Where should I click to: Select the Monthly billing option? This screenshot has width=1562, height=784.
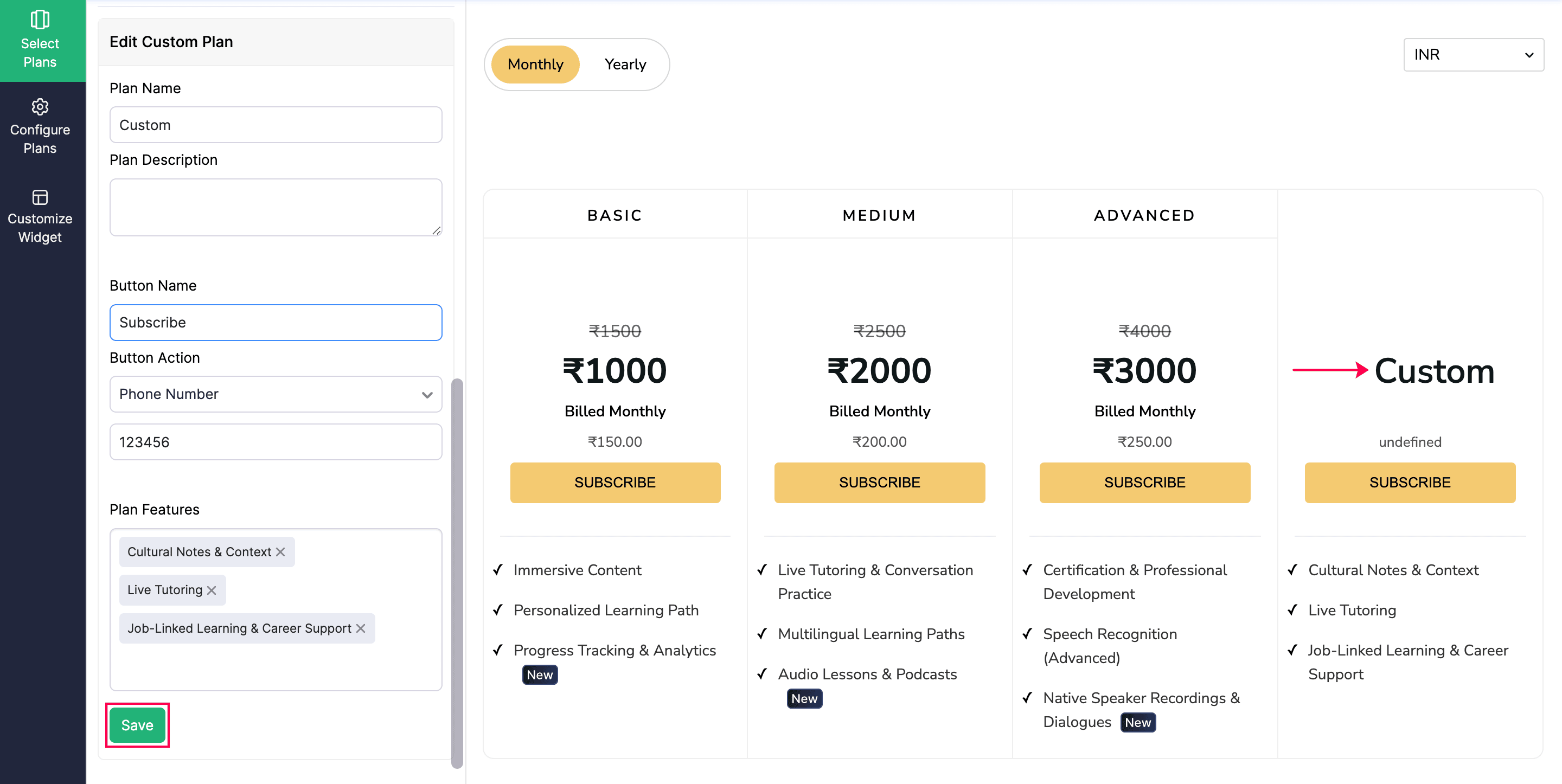point(535,63)
